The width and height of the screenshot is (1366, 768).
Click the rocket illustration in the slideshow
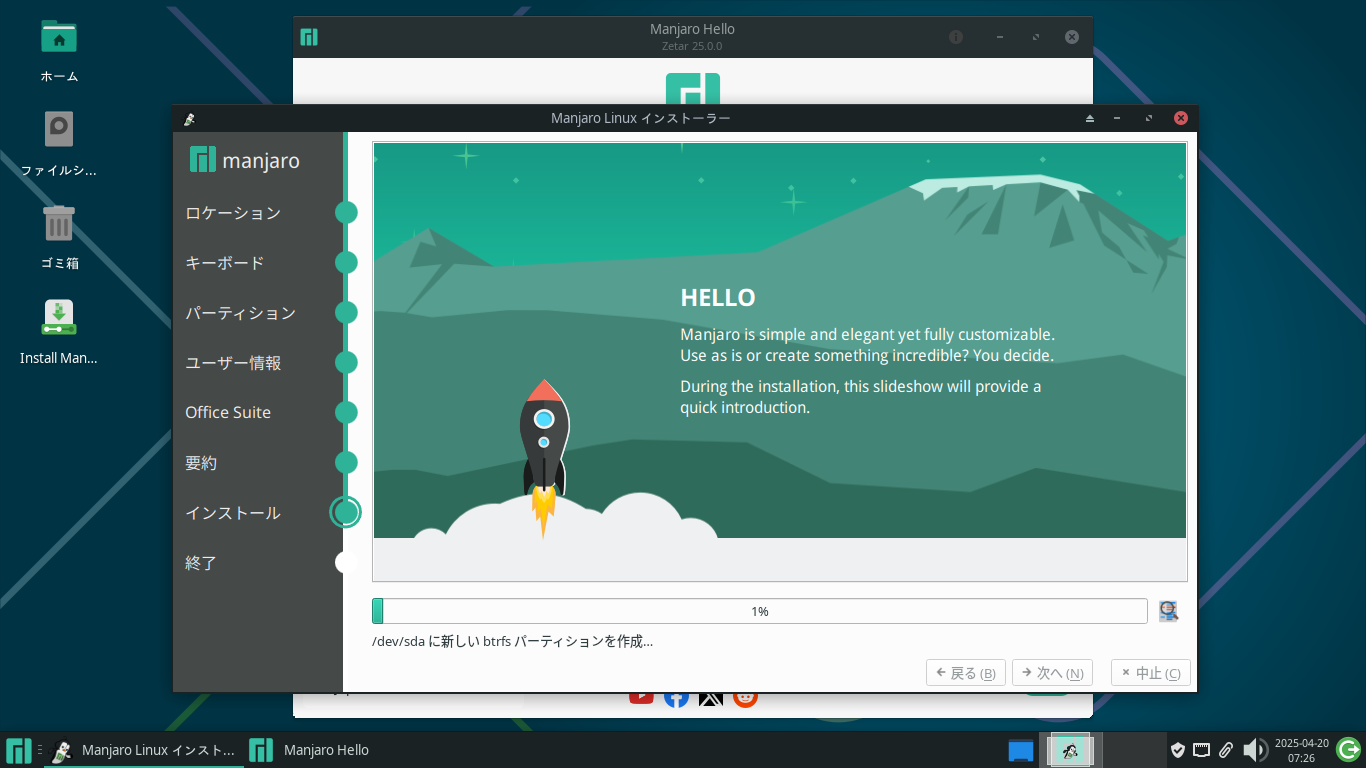(x=544, y=457)
